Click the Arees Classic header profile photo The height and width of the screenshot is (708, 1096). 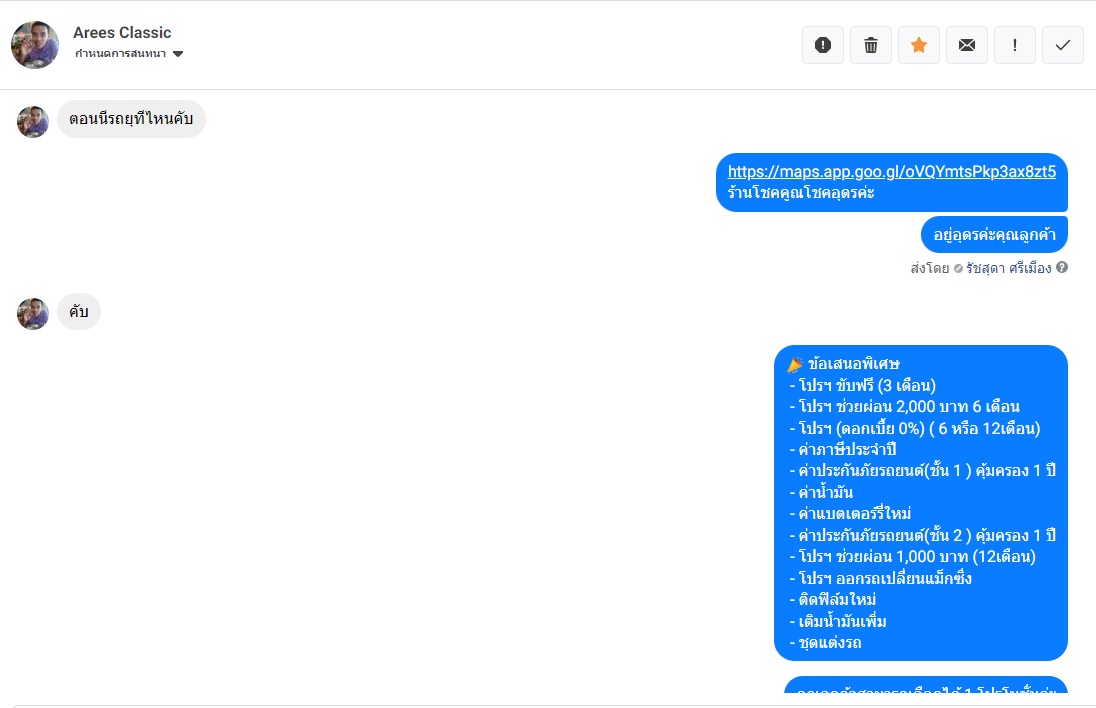[x=34, y=45]
